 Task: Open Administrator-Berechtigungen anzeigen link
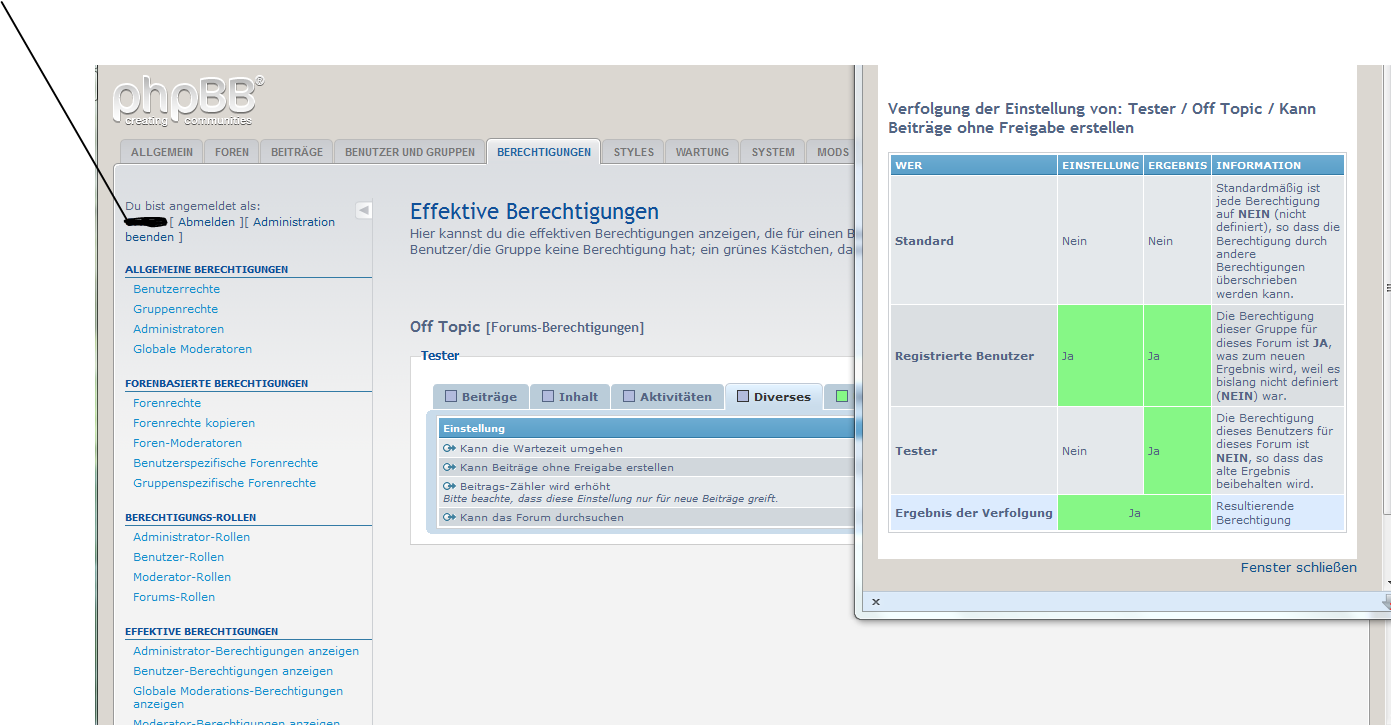[246, 651]
